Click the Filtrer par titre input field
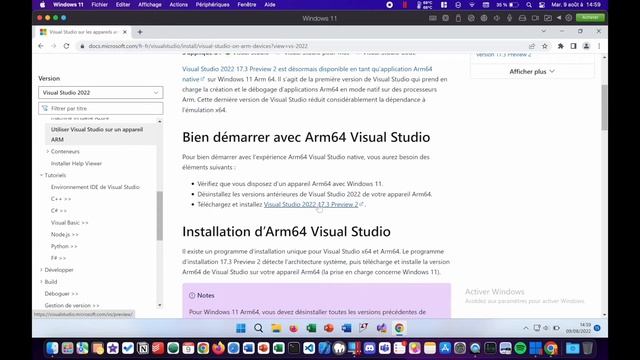 tap(101, 108)
